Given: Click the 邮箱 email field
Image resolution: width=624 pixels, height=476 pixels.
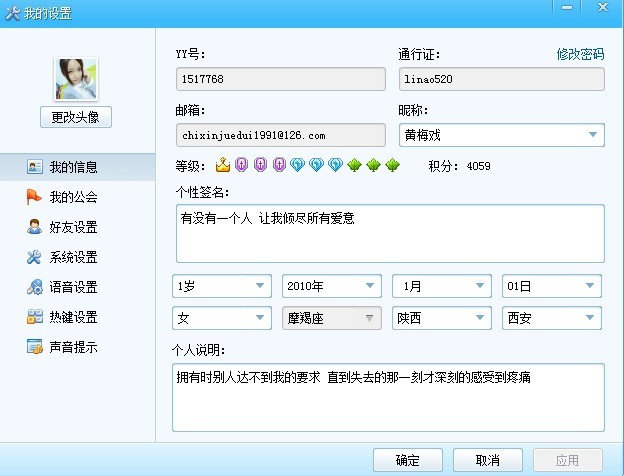Looking at the screenshot, I should pyautogui.click(x=281, y=135).
